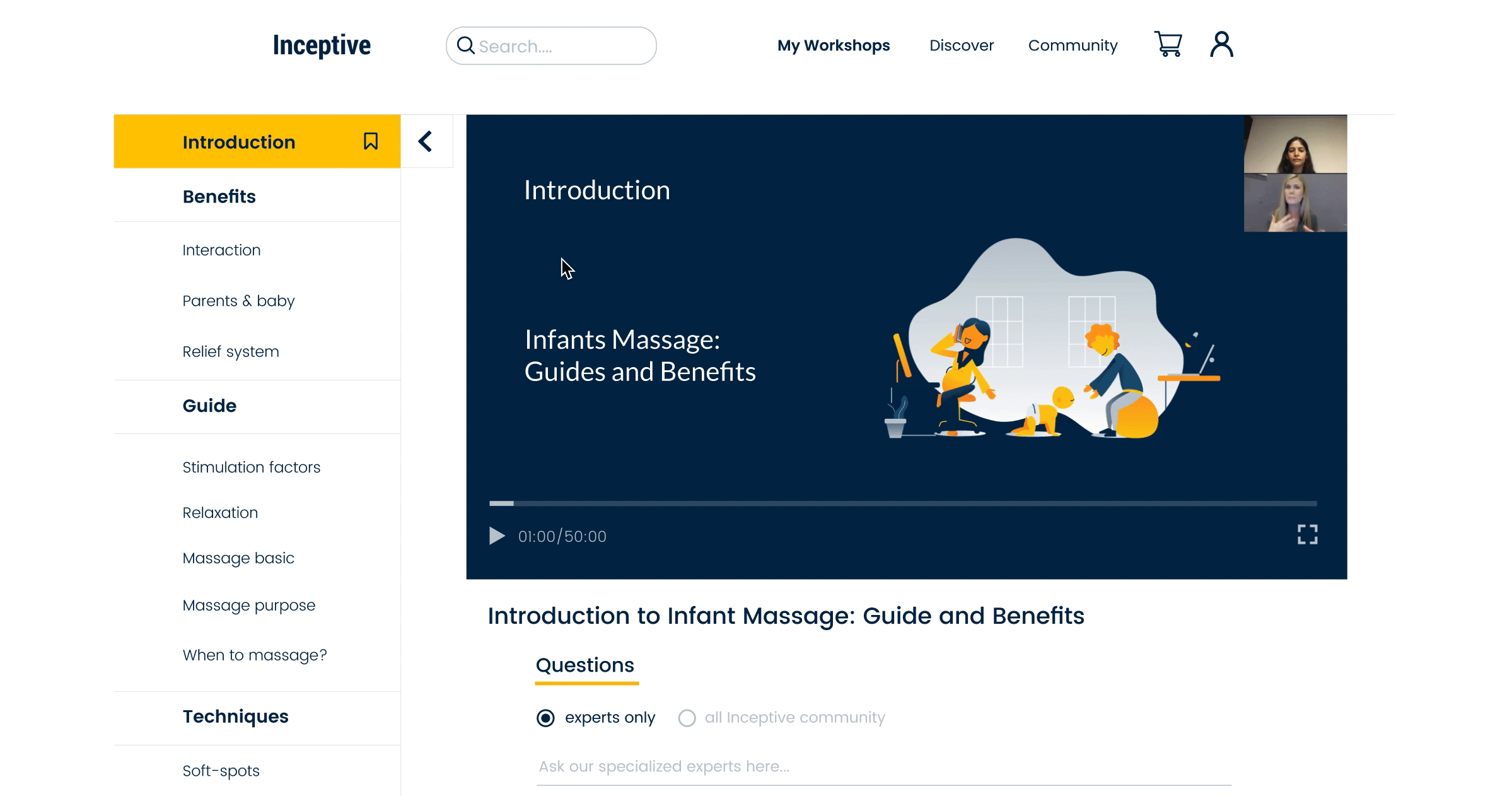Click the search magnifier icon
The height and width of the screenshot is (796, 1512).
pos(465,45)
